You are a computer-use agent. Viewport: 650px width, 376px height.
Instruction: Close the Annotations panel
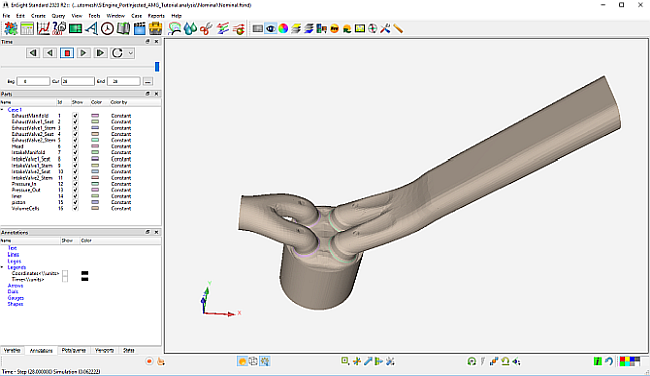pyautogui.click(x=156, y=232)
